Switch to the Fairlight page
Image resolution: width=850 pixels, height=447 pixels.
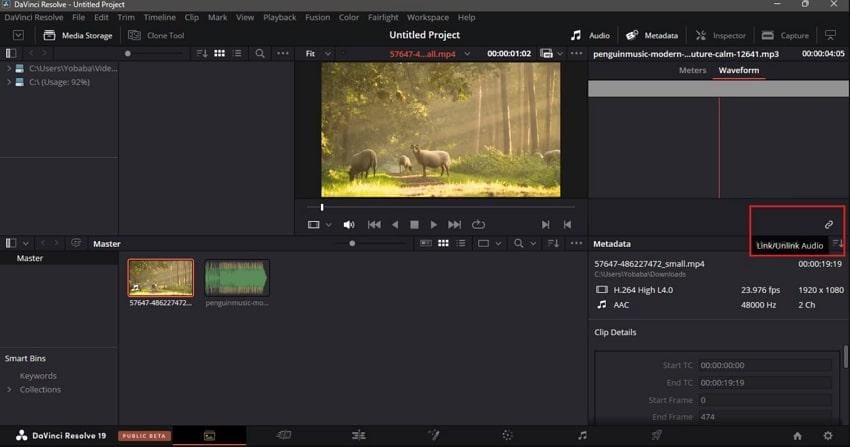click(582, 435)
